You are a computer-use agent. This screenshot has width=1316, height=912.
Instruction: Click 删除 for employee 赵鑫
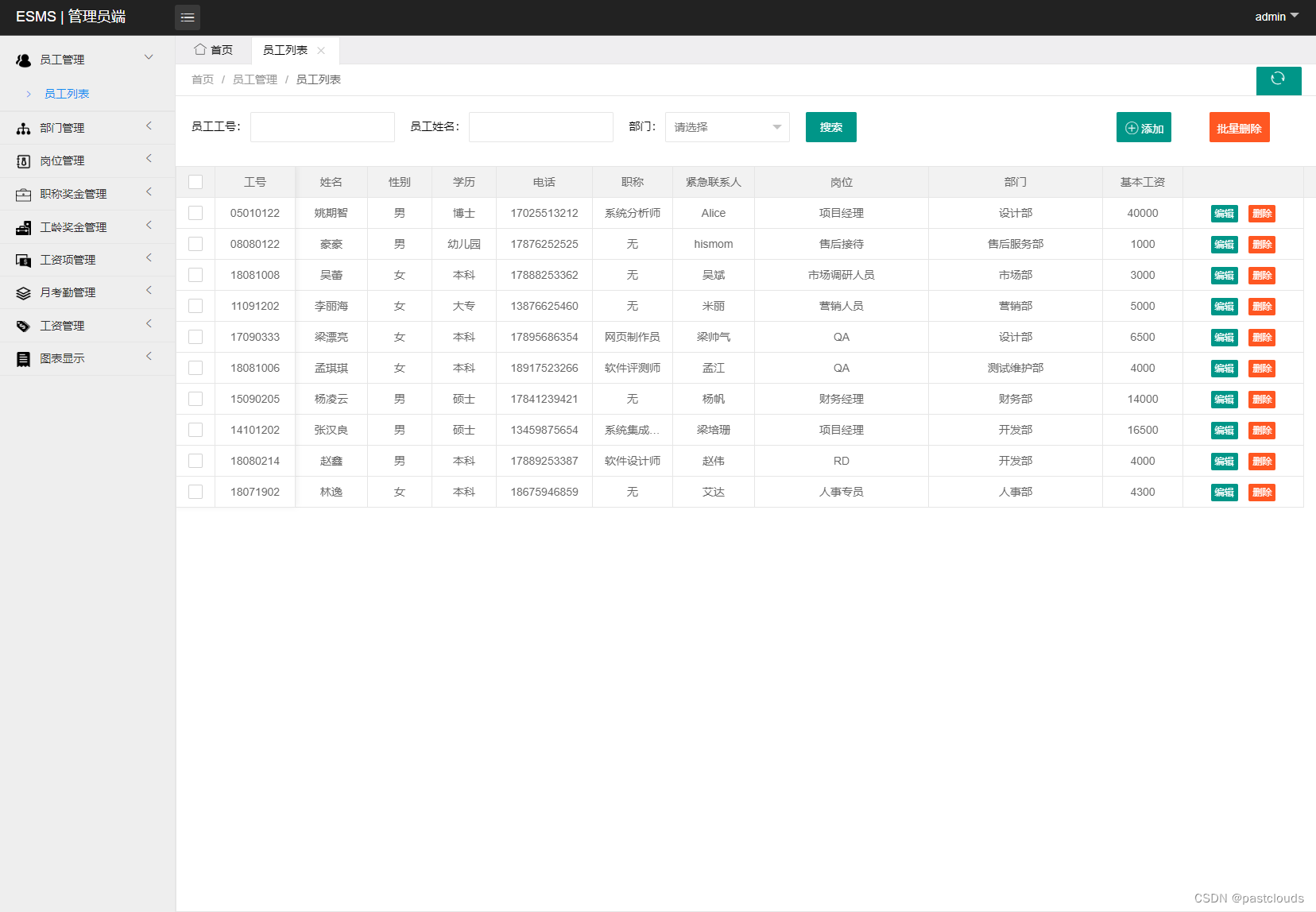(1262, 462)
